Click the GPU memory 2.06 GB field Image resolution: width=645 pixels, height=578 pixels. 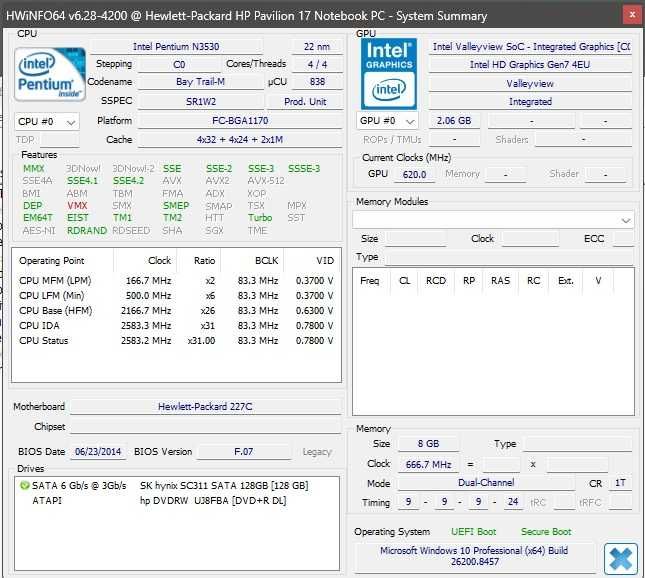tap(454, 121)
